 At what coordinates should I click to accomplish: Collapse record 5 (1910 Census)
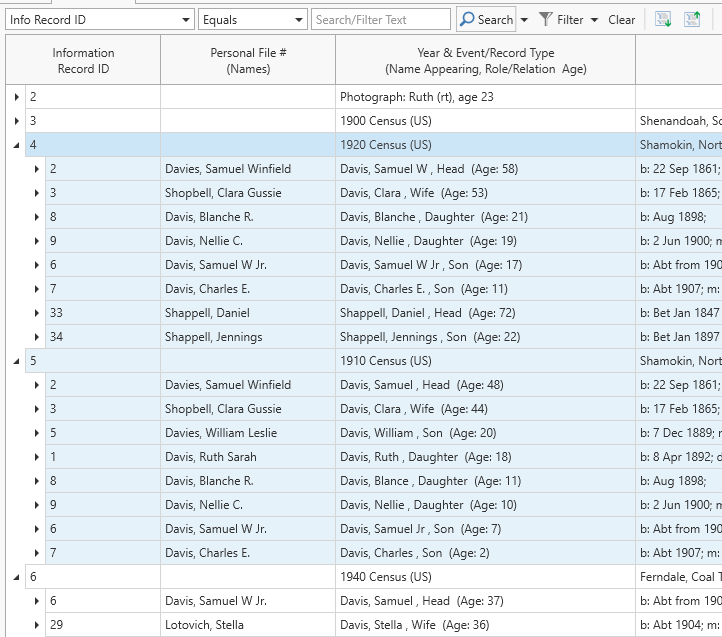pyautogui.click(x=16, y=361)
